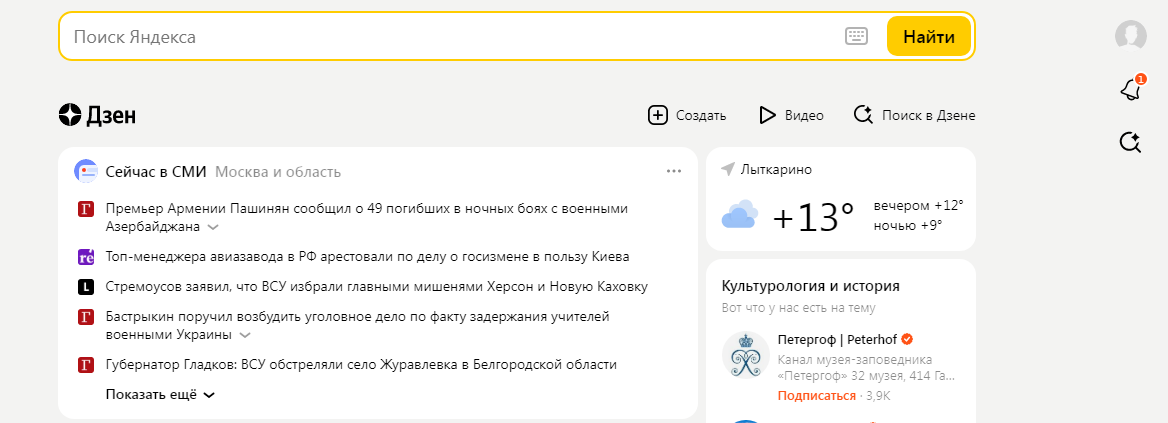Open Поиск в Дзене link
1168x423 pixels.
[928, 115]
